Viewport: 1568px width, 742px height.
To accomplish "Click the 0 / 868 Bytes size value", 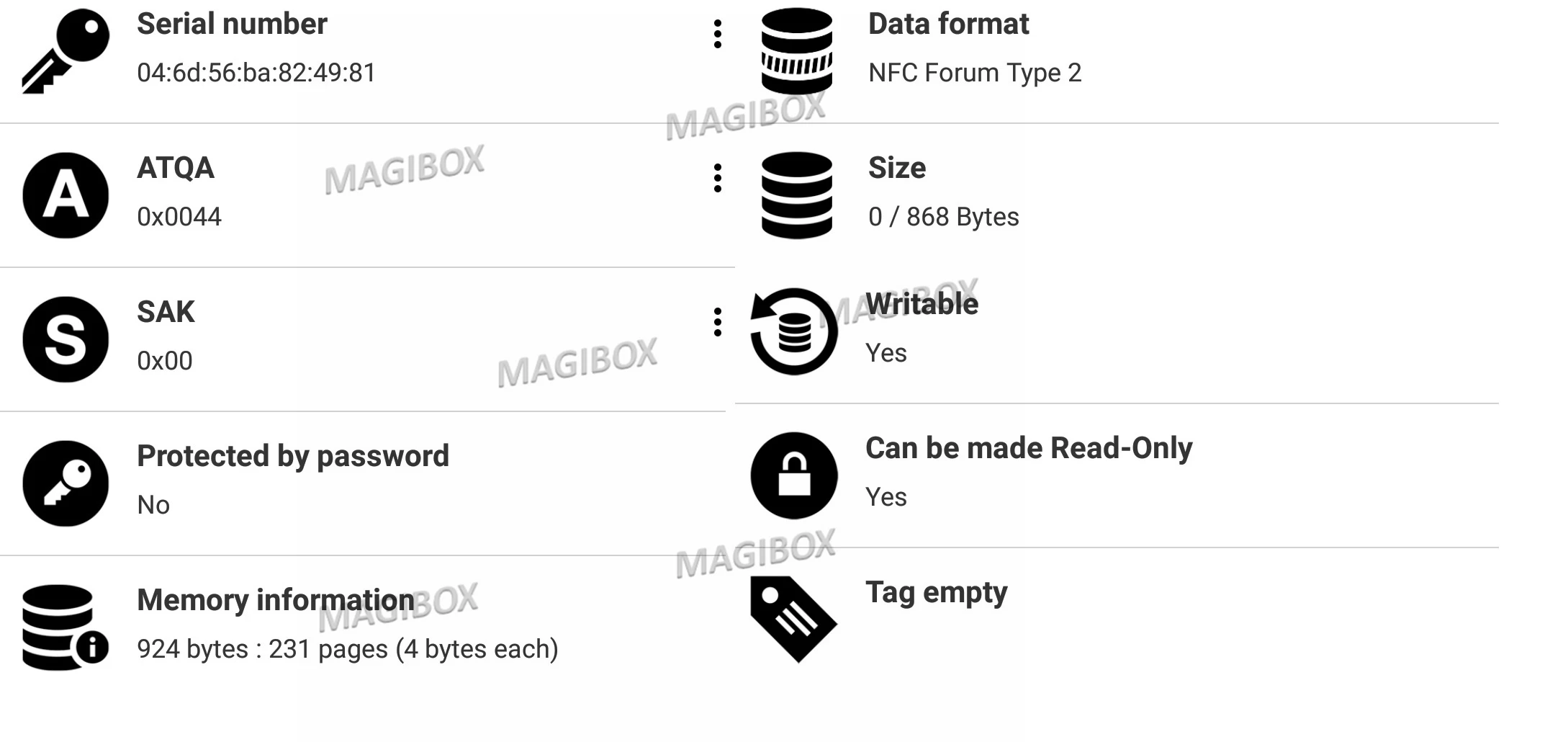I will (943, 217).
